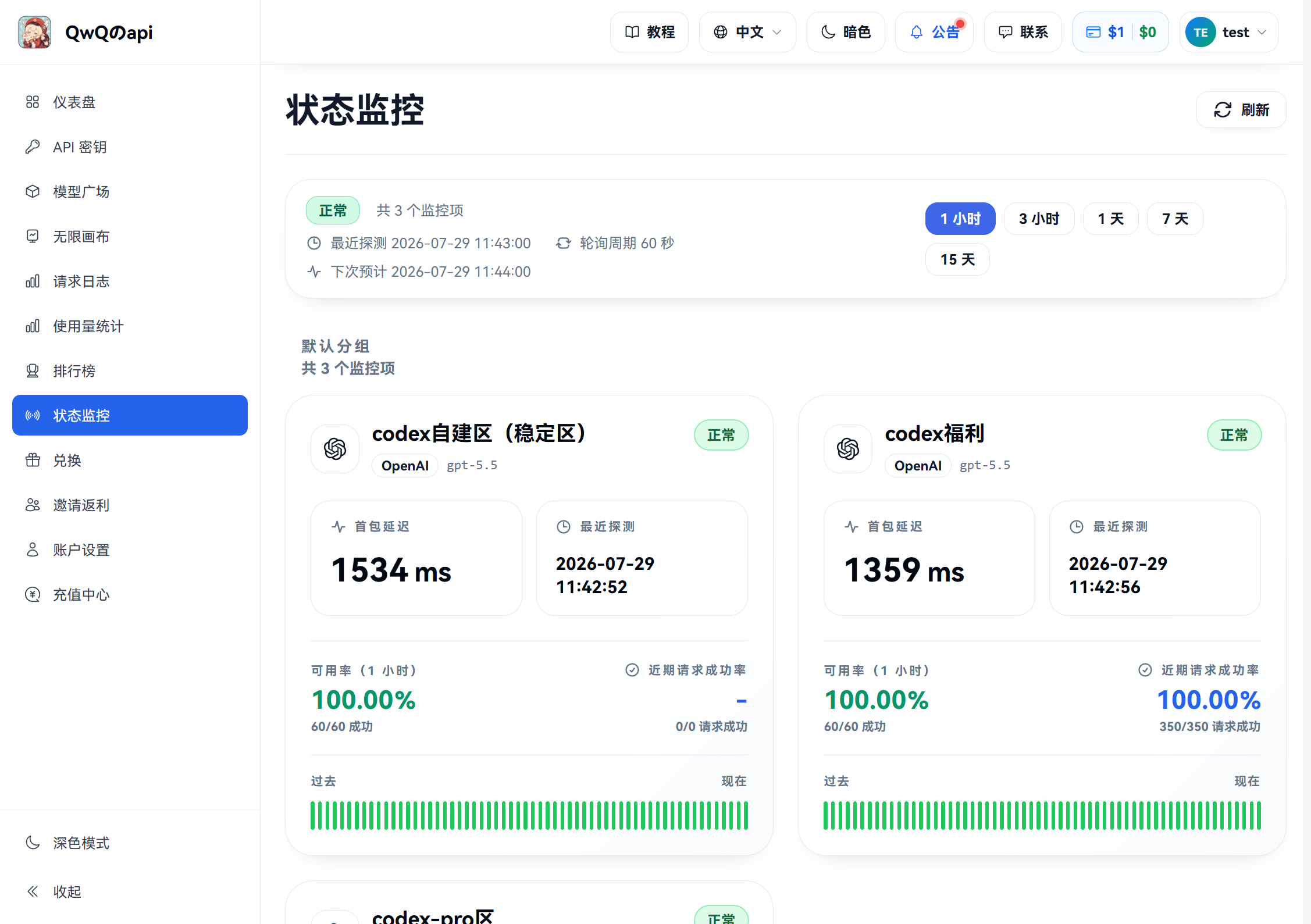
Task: Click the codex-pro区 card title
Action: click(433, 916)
